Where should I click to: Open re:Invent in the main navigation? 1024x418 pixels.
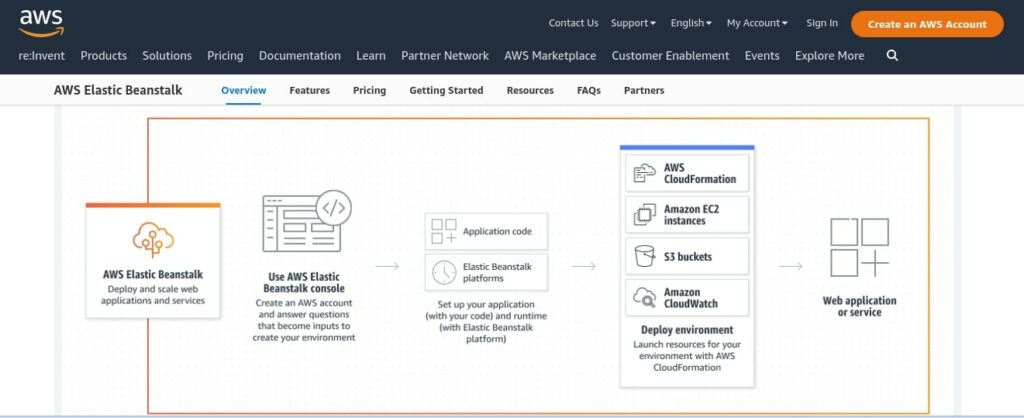42,56
